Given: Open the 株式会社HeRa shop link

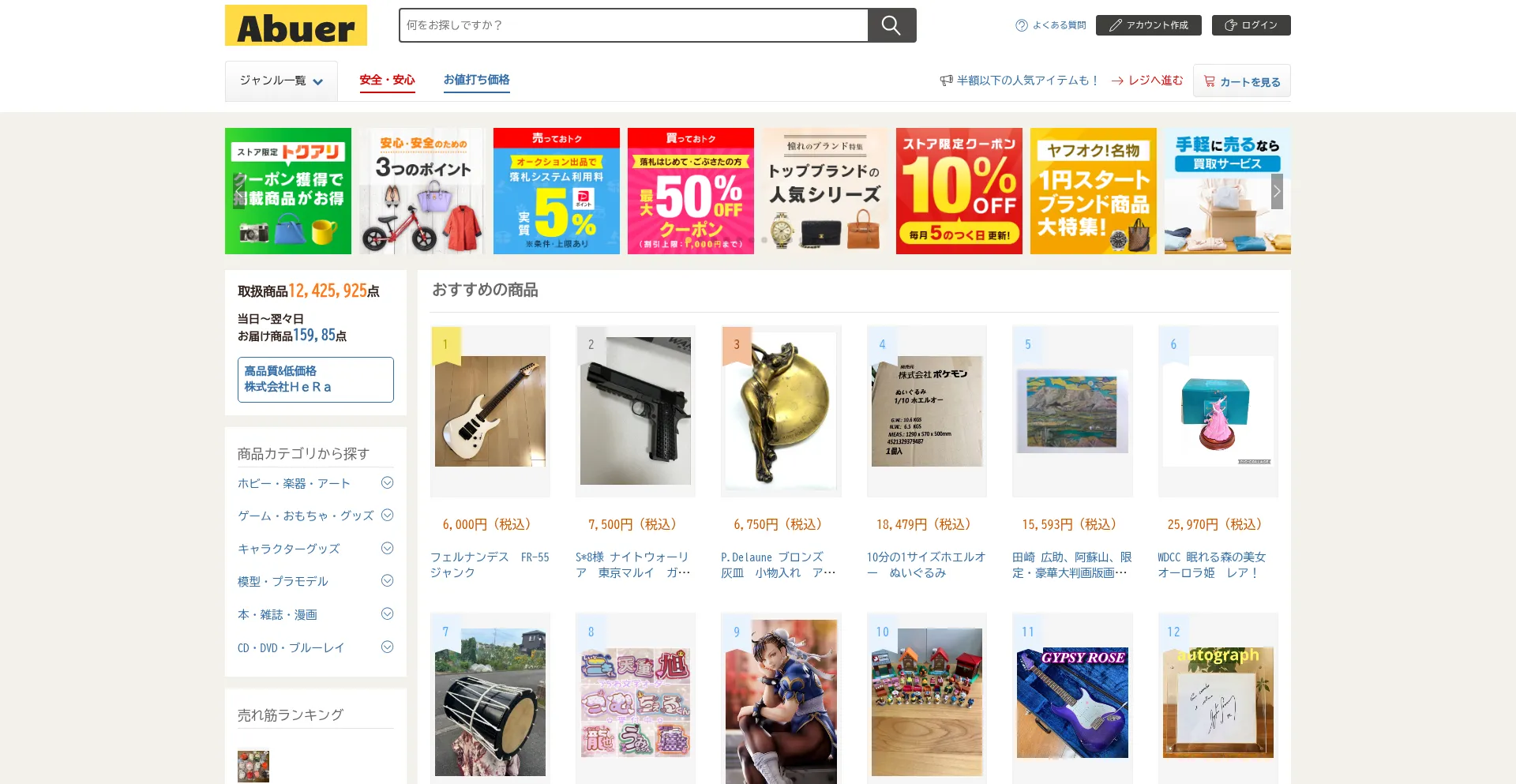Looking at the screenshot, I should (x=315, y=379).
